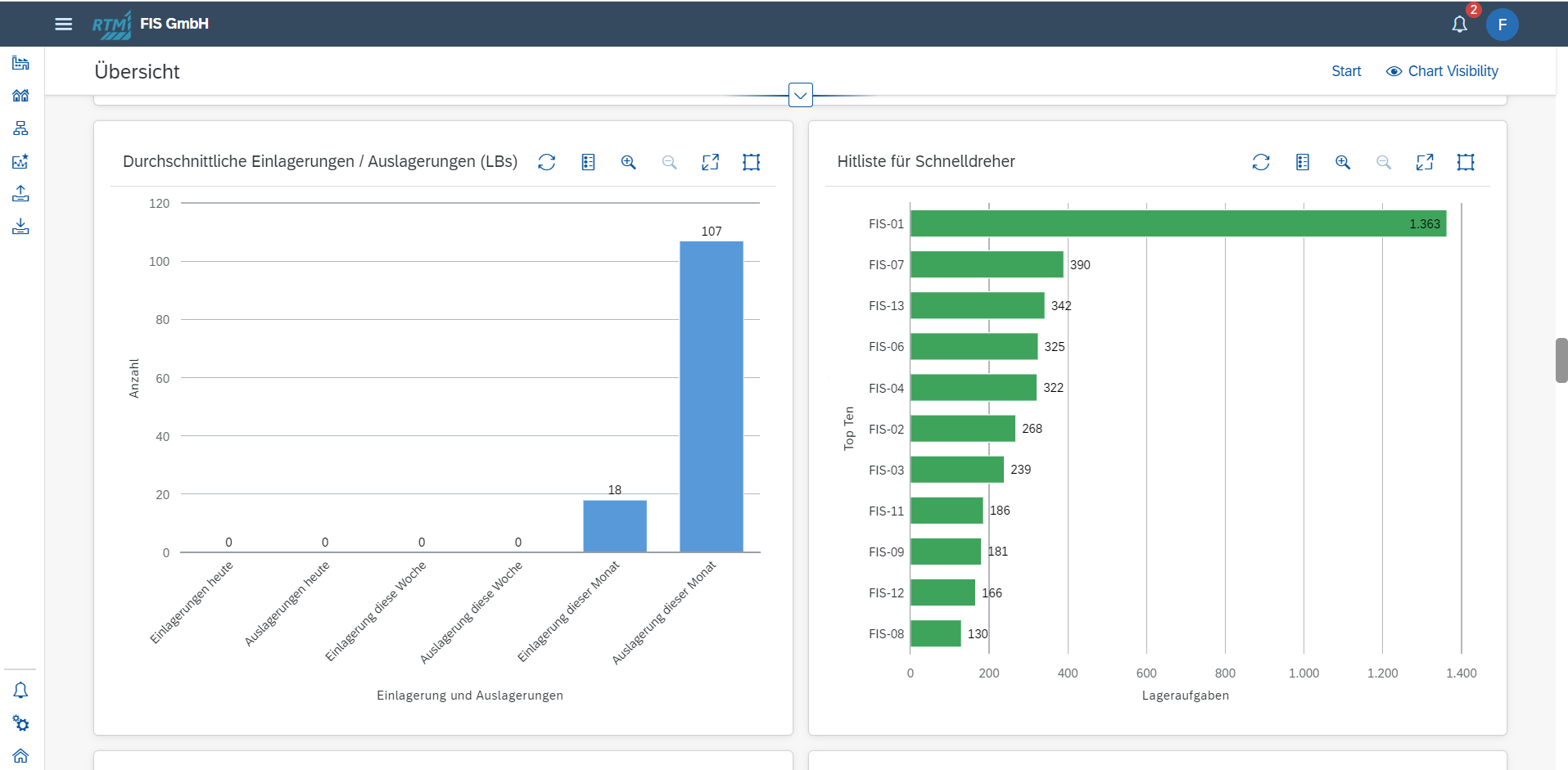Viewport: 1568px width, 770px height.
Task: Open the hamburger navigation menu
Action: (x=63, y=24)
